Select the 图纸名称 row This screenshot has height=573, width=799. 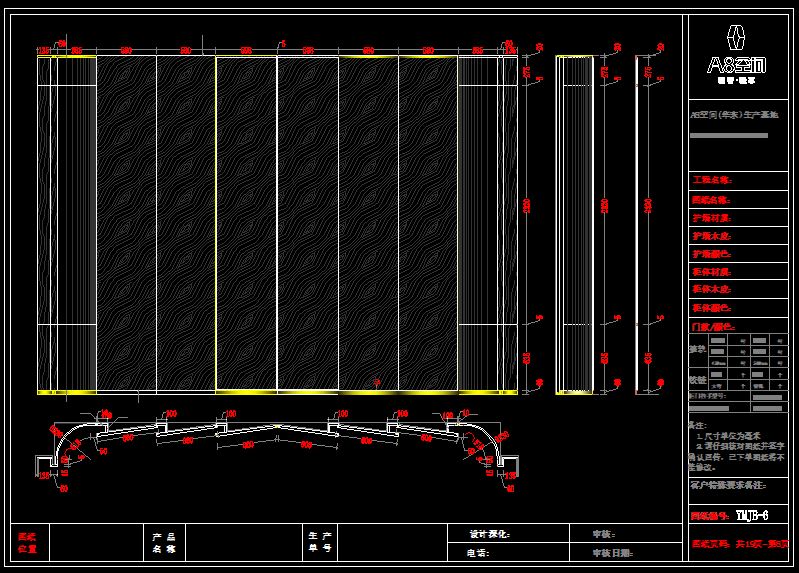click(x=712, y=199)
